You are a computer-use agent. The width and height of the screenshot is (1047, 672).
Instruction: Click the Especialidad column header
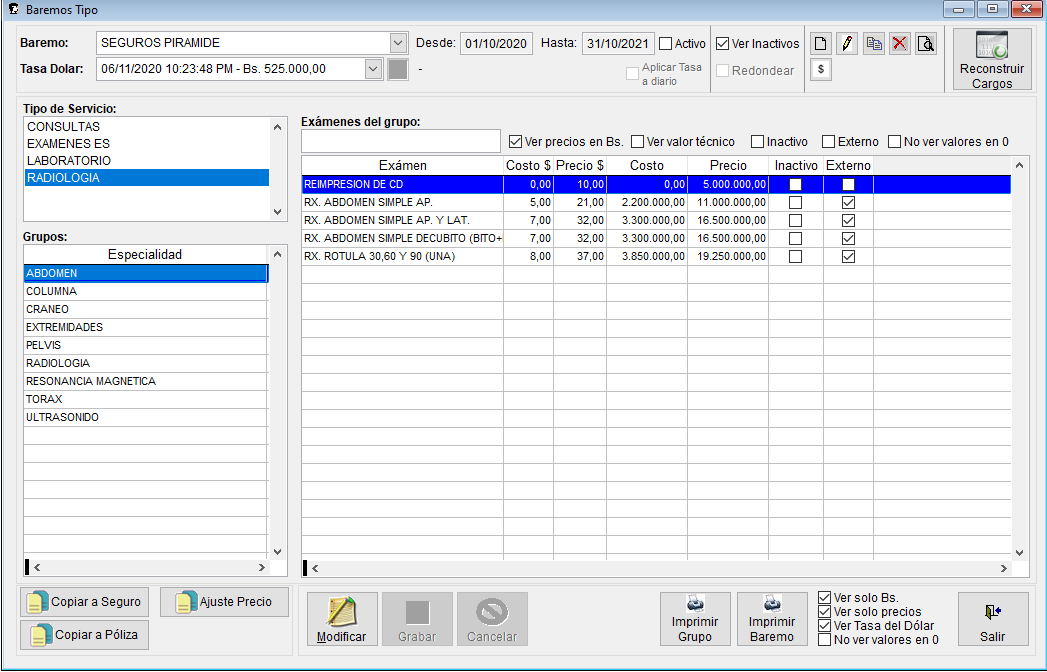(x=145, y=255)
